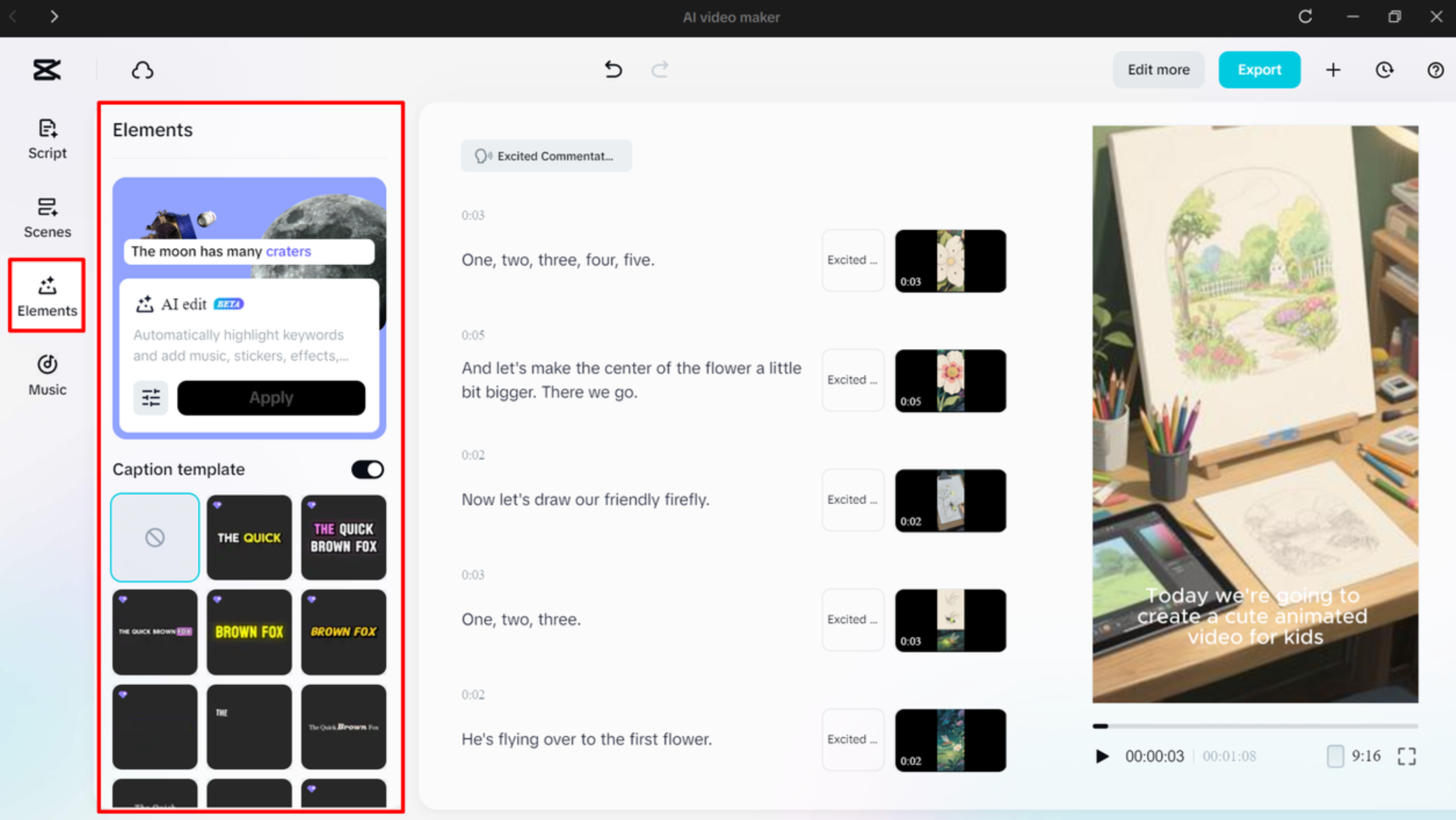Switch to the Script tab
Screen dimensions: 1456x820
48,139
